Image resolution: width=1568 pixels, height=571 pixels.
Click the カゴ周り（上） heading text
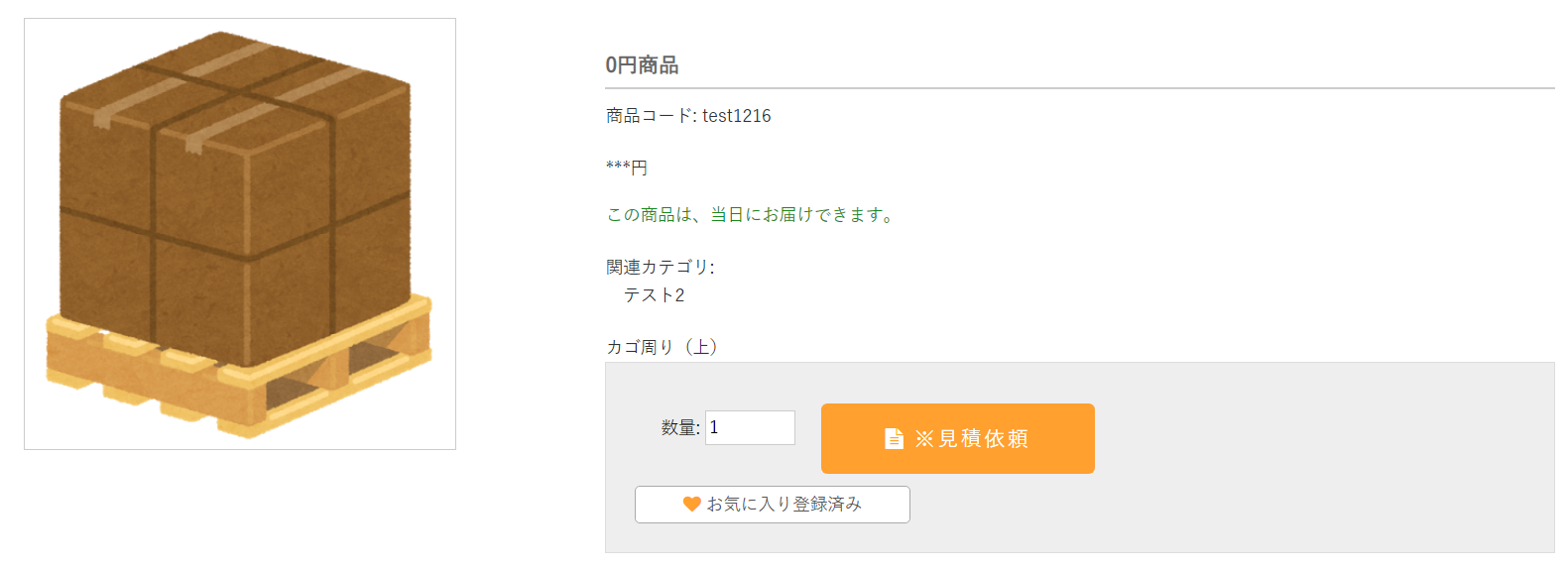[x=662, y=347]
